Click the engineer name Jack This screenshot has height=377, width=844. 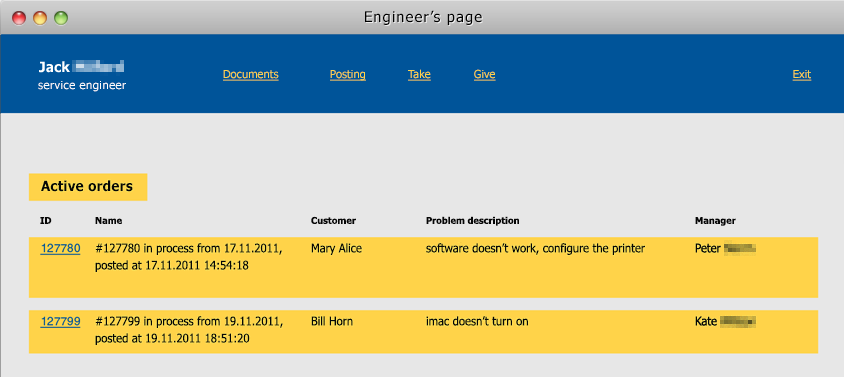(x=81, y=67)
